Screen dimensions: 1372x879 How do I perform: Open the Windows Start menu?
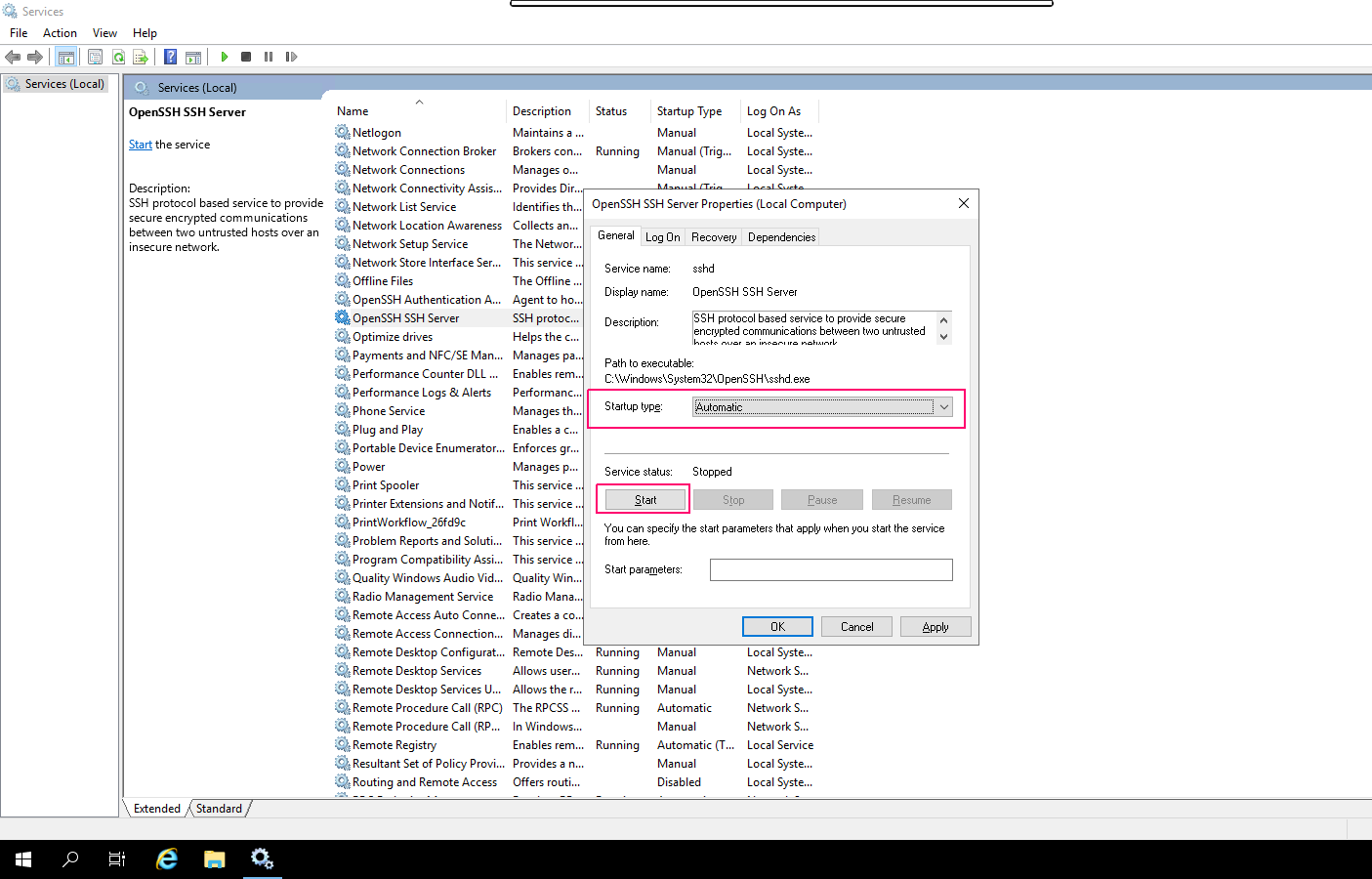pyautogui.click(x=23, y=859)
